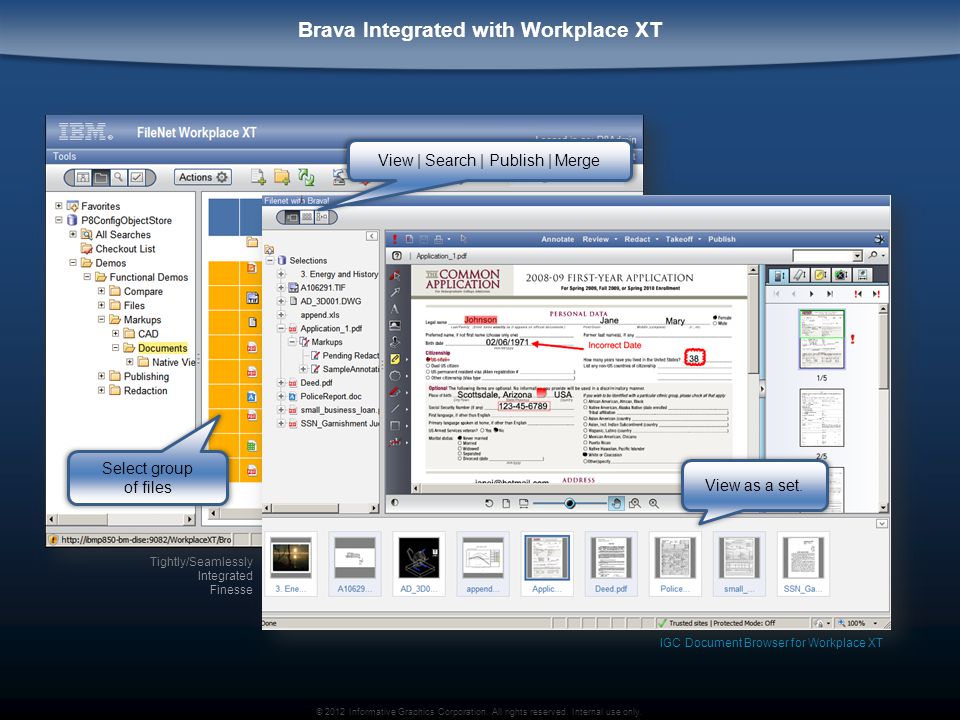This screenshot has width=960, height=720.
Task: Select the page 1/5 thumbnail
Action: [822, 339]
